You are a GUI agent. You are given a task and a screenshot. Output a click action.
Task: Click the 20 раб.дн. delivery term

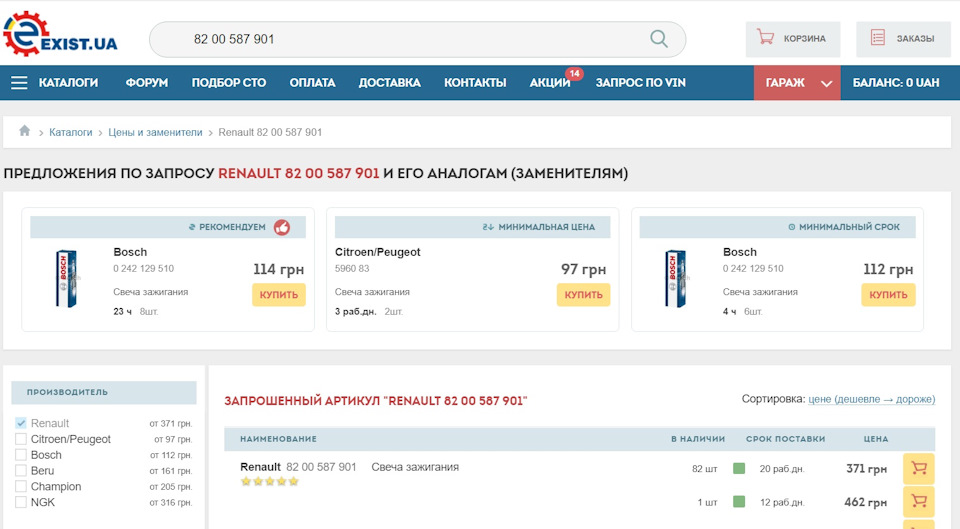(x=782, y=469)
